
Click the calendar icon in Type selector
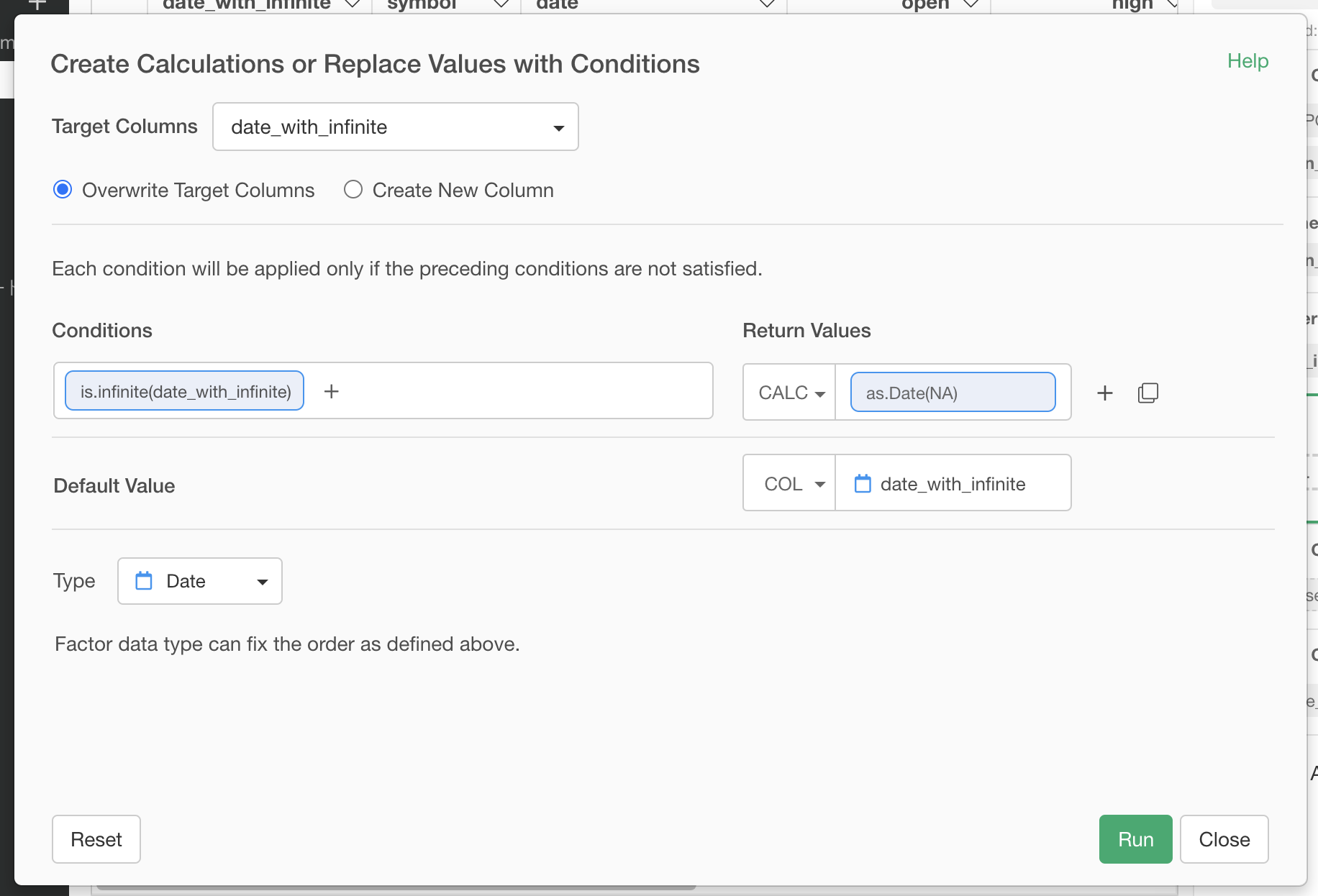[x=144, y=581]
